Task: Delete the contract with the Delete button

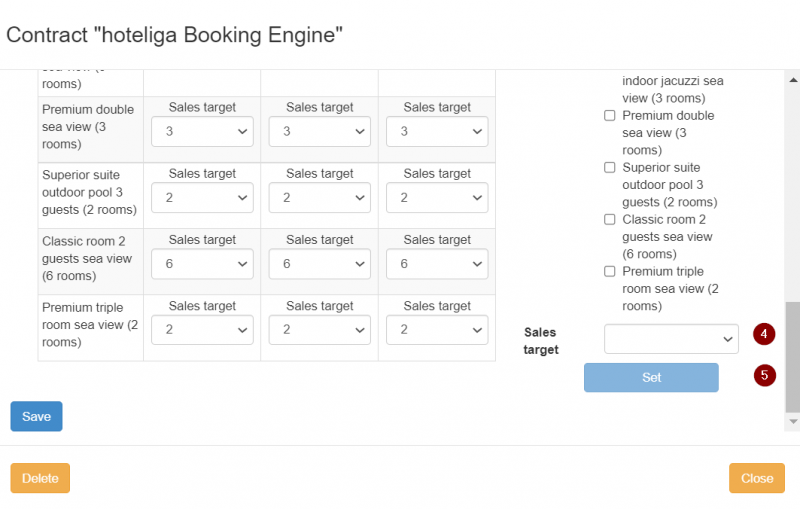Action: [x=40, y=478]
